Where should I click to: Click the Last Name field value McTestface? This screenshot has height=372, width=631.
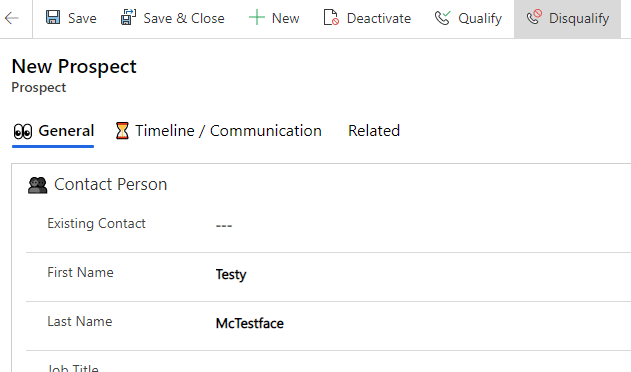[x=250, y=323]
